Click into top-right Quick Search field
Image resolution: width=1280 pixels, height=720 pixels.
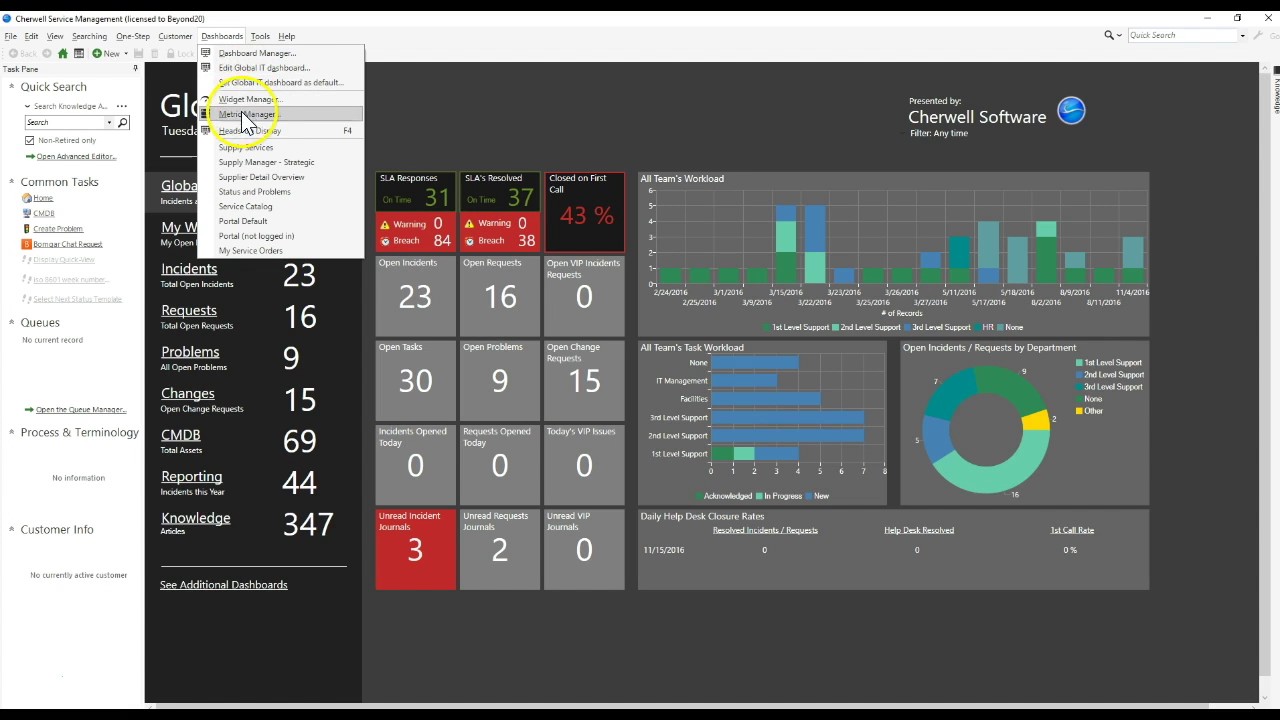point(1182,36)
